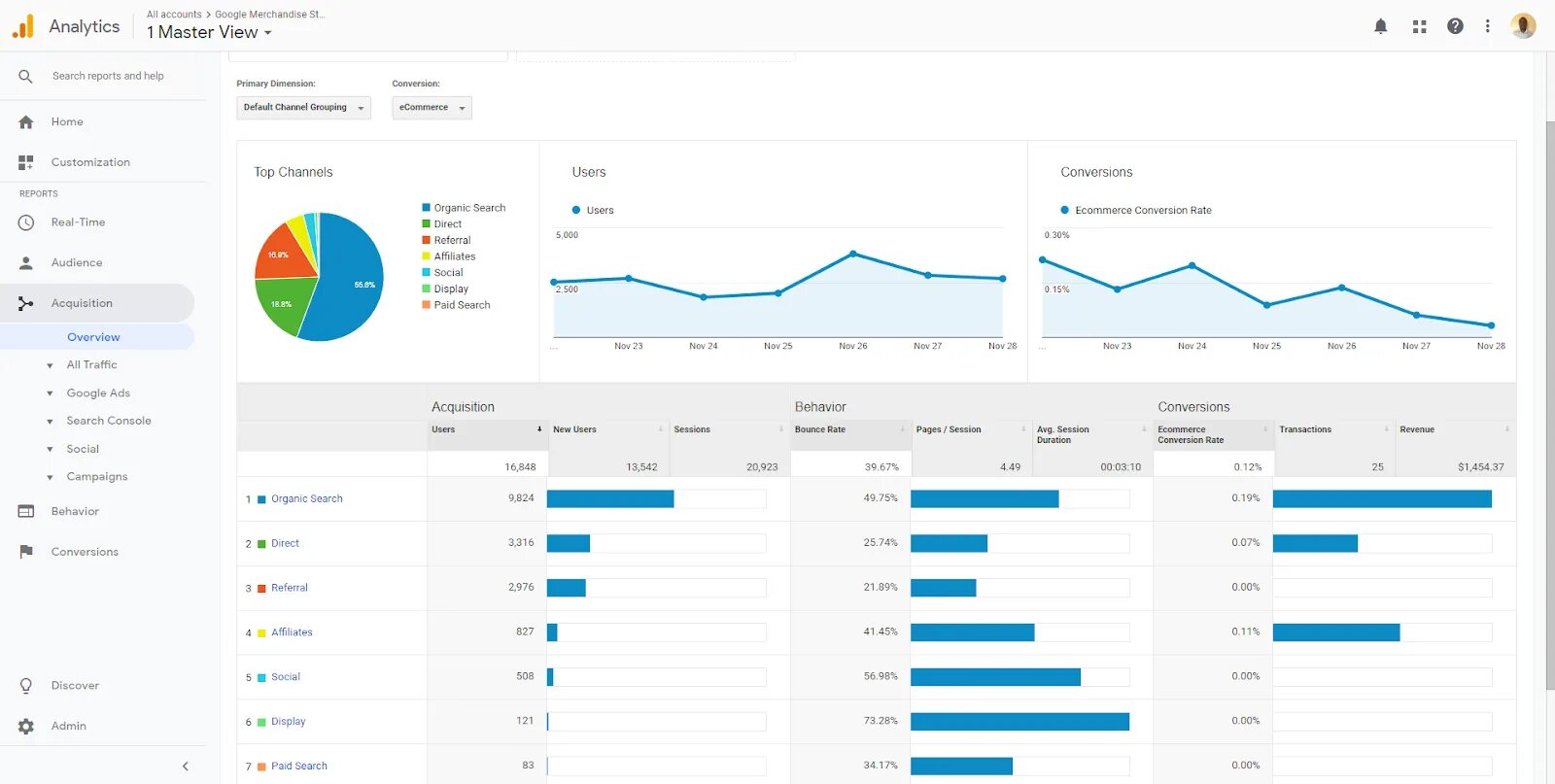Go to the Home menu item
1555x784 pixels.
[x=67, y=122]
